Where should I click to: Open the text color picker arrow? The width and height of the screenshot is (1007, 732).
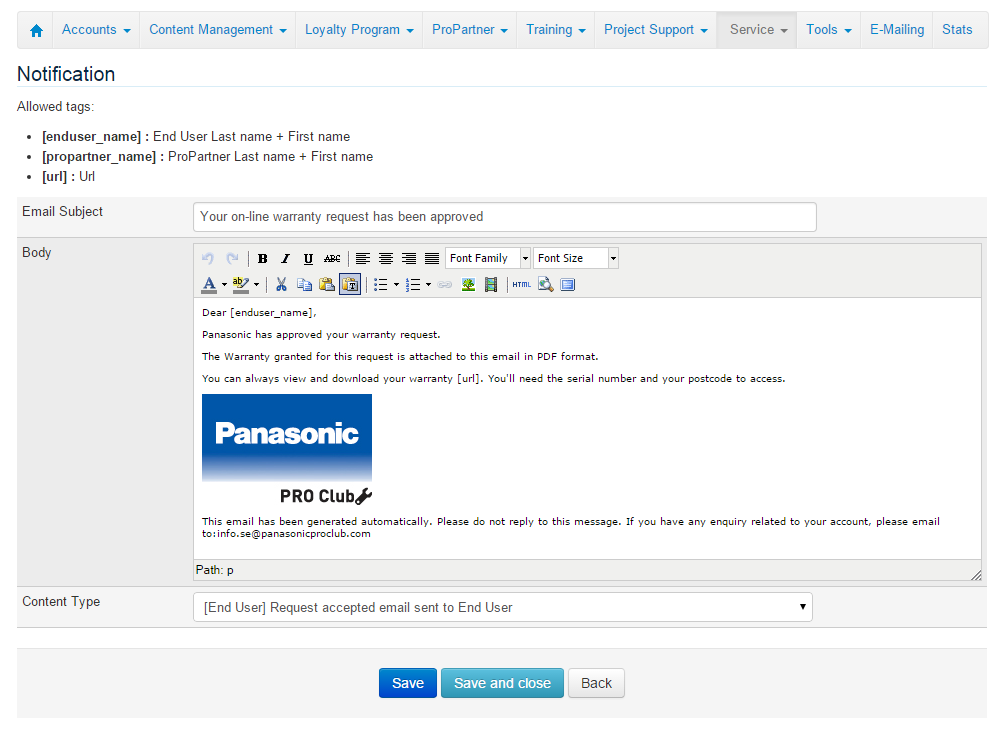pyautogui.click(x=224, y=285)
